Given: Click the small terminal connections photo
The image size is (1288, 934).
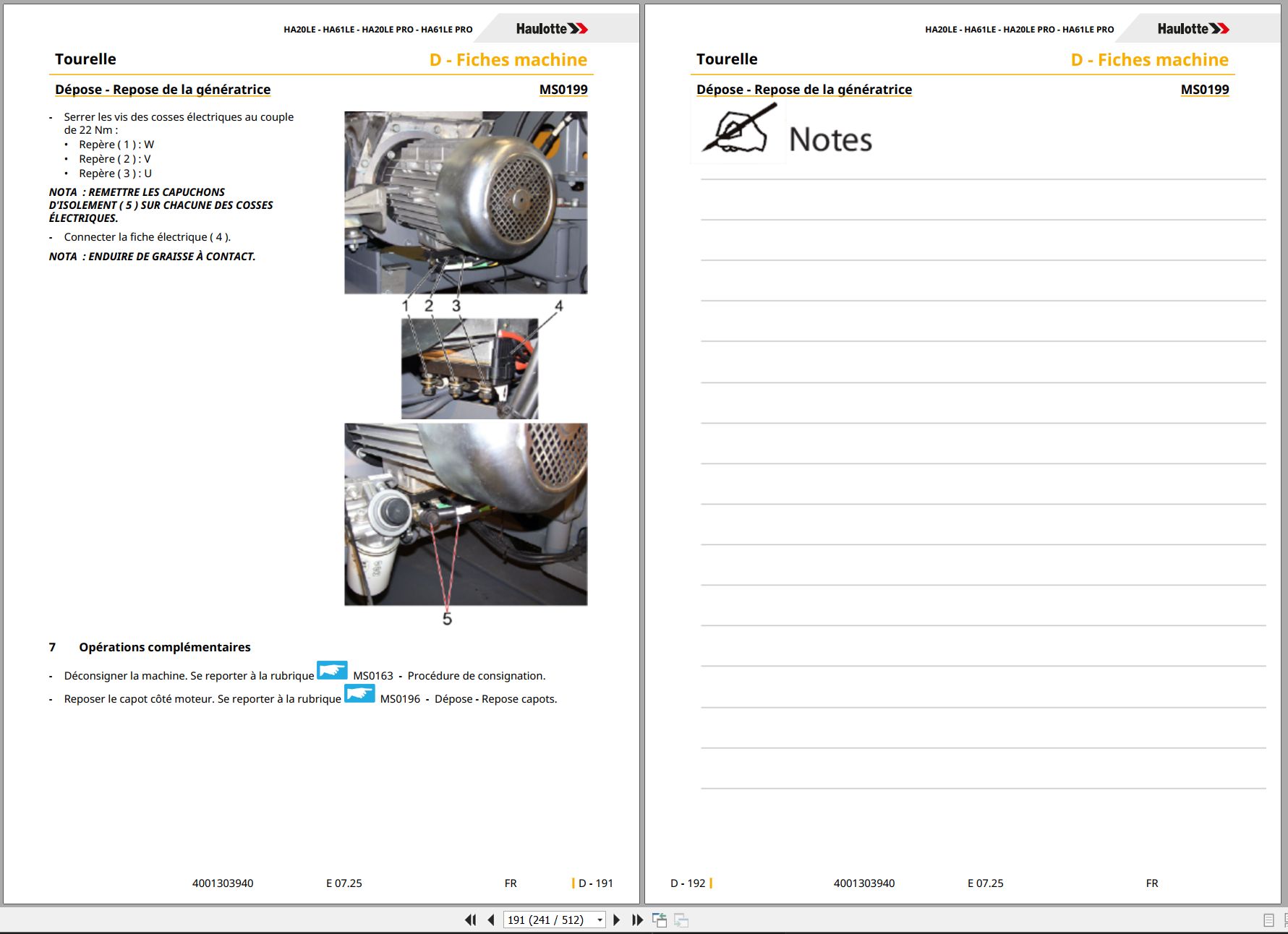Looking at the screenshot, I should coord(470,369).
